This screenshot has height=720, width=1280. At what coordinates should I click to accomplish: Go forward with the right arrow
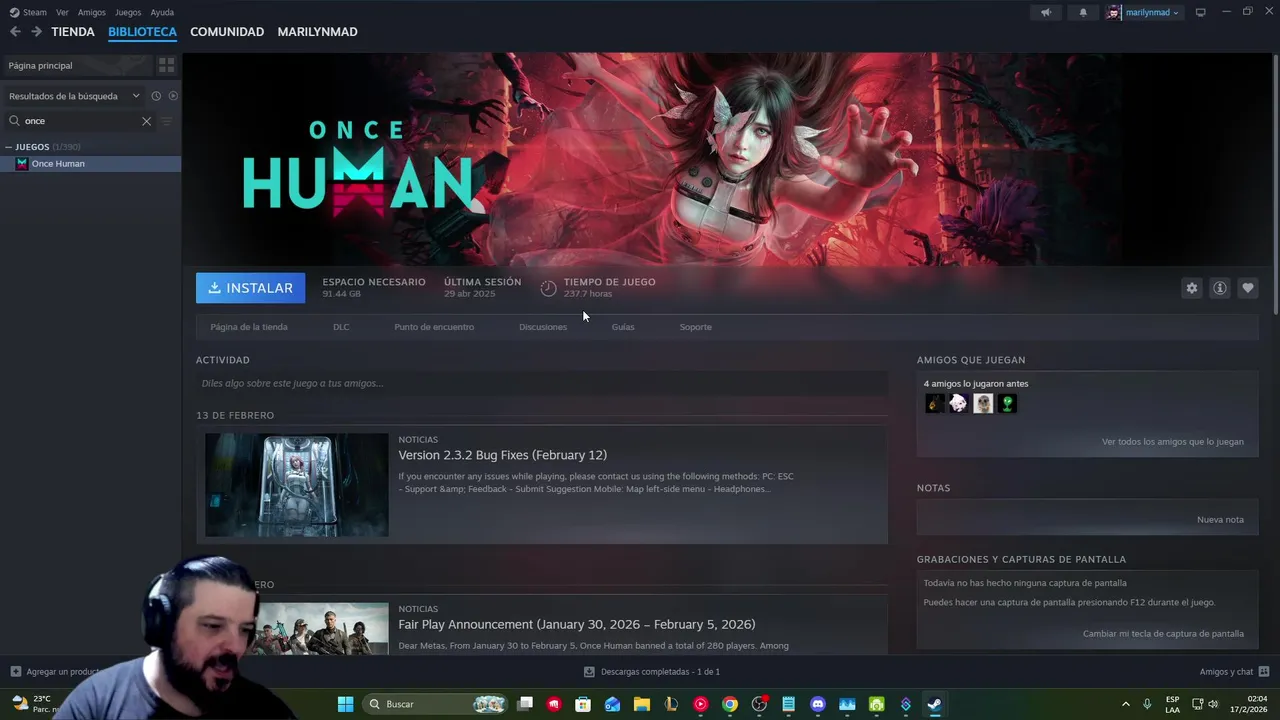click(36, 32)
